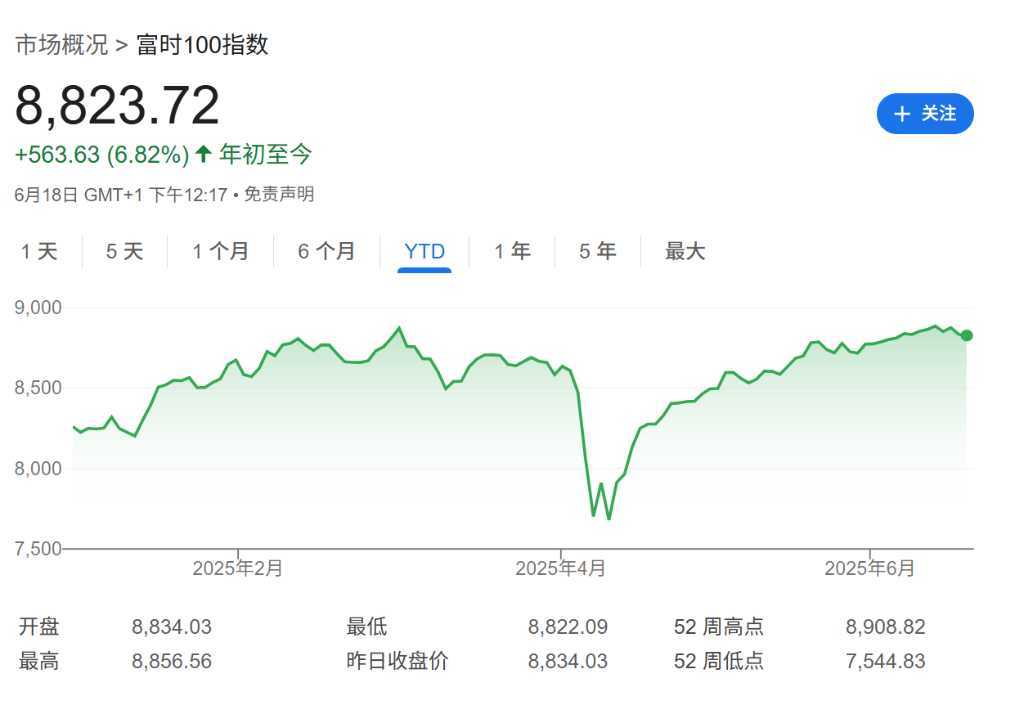Open the 市场概况 breadcrumb link
Screen dimensions: 1024x702
tap(61, 45)
